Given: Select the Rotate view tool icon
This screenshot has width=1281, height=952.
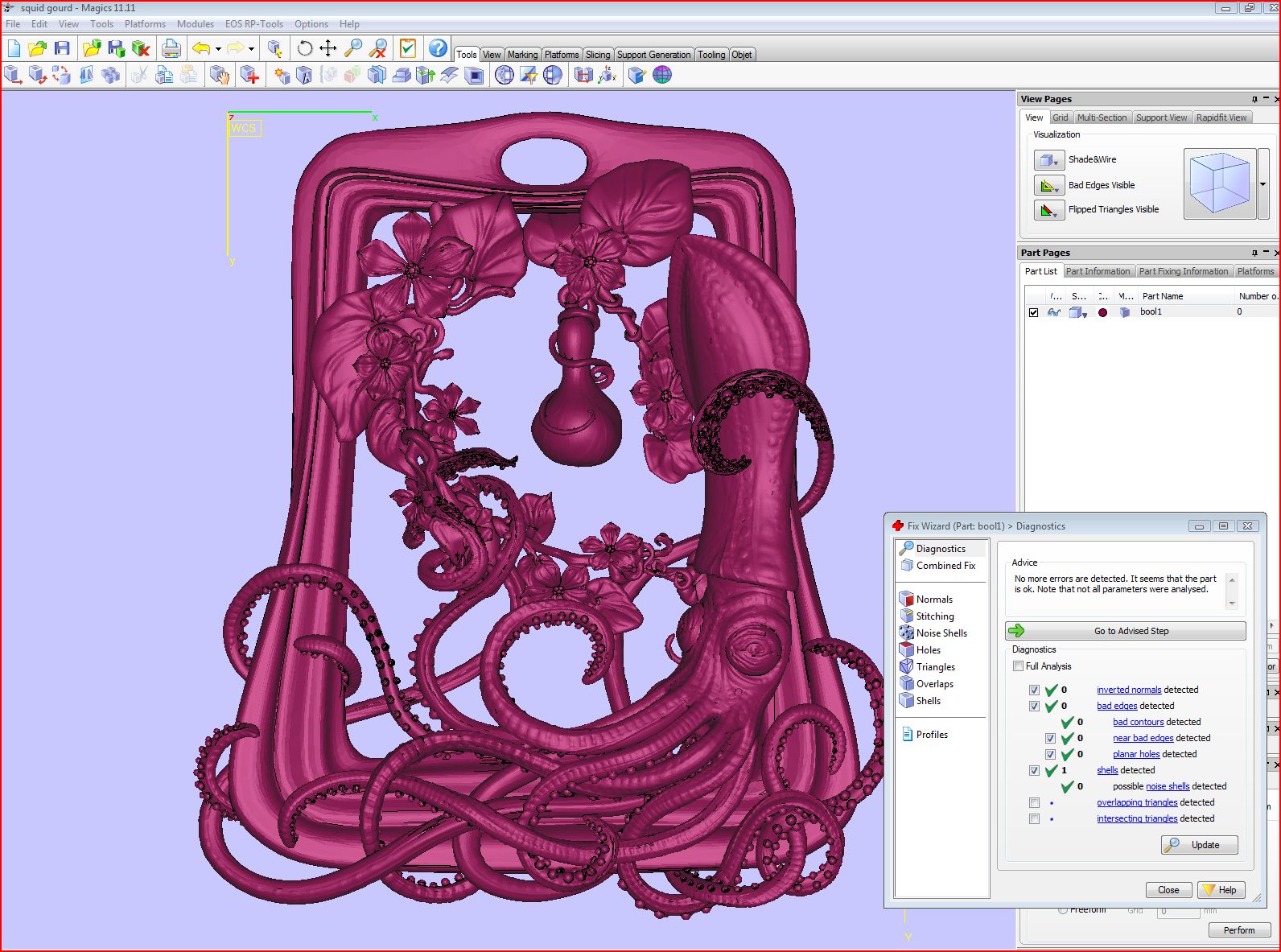Looking at the screenshot, I should [304, 48].
